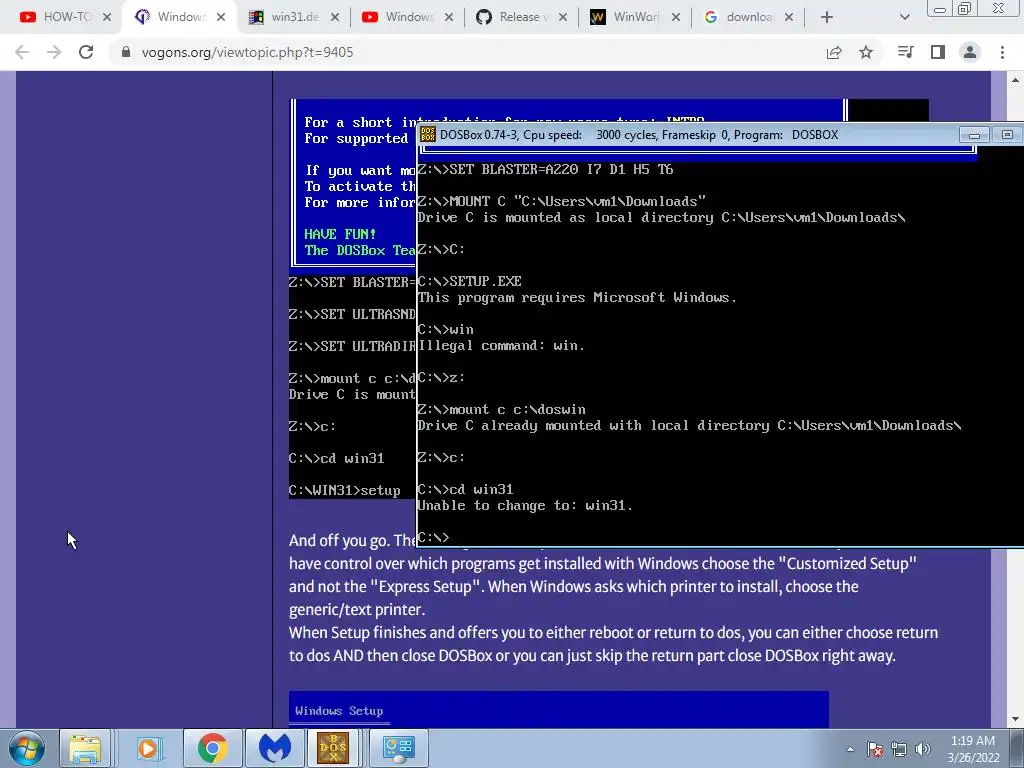This screenshot has width=1024, height=768.
Task: Click the DOSBox taskbar icon
Action: coord(333,748)
